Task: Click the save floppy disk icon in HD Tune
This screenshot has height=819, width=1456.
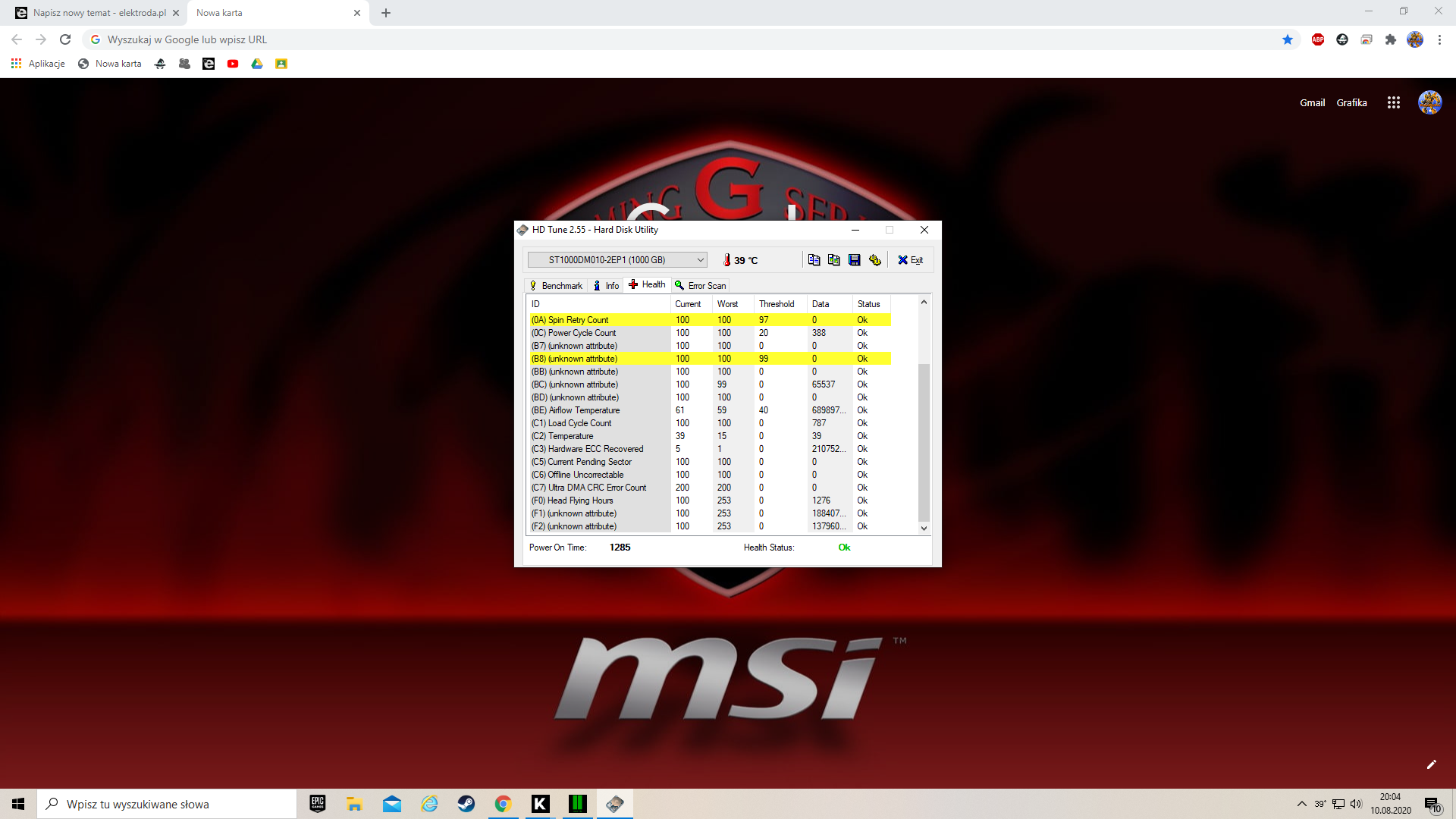Action: point(855,260)
